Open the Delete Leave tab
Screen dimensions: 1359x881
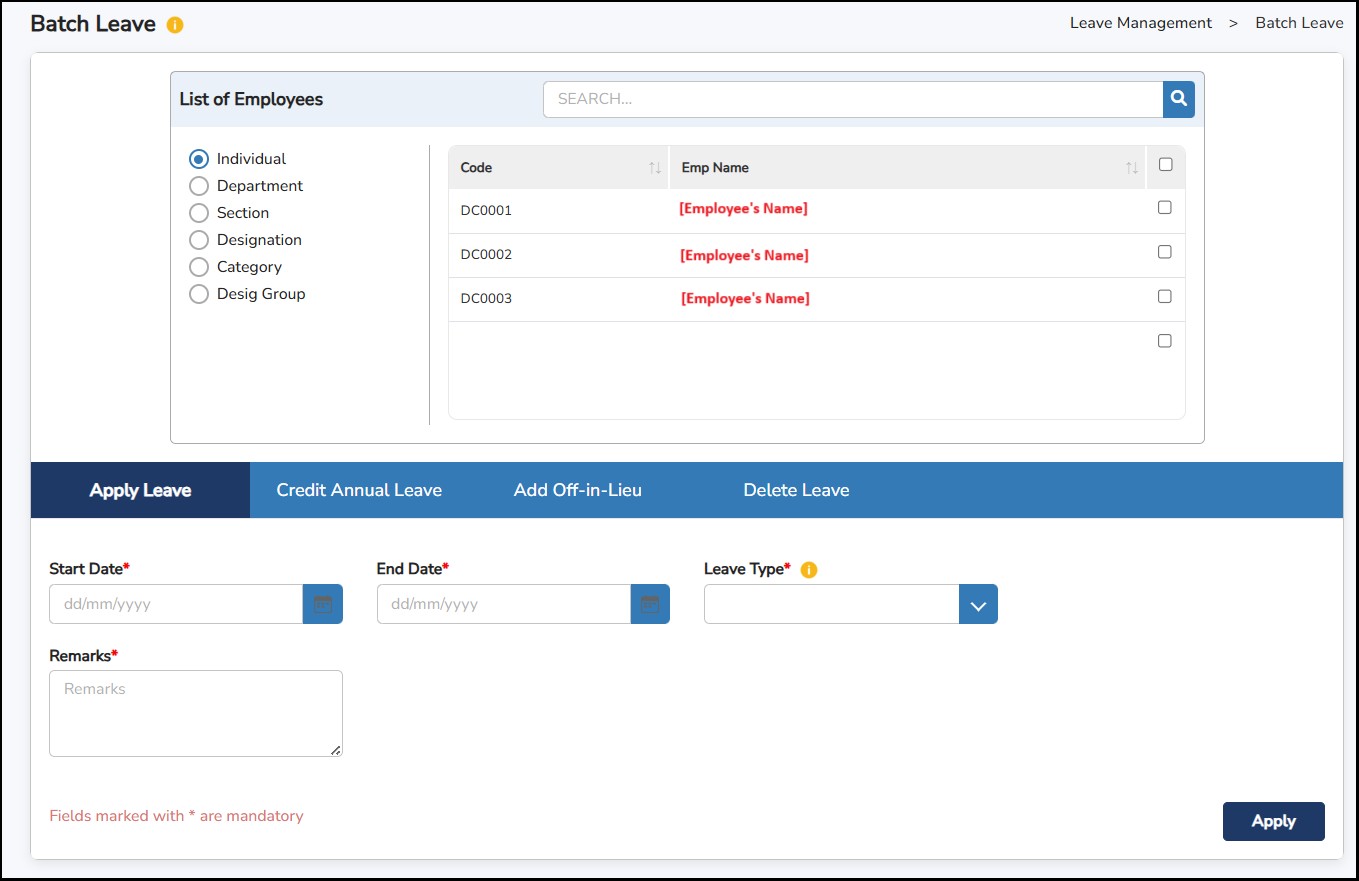click(x=796, y=490)
